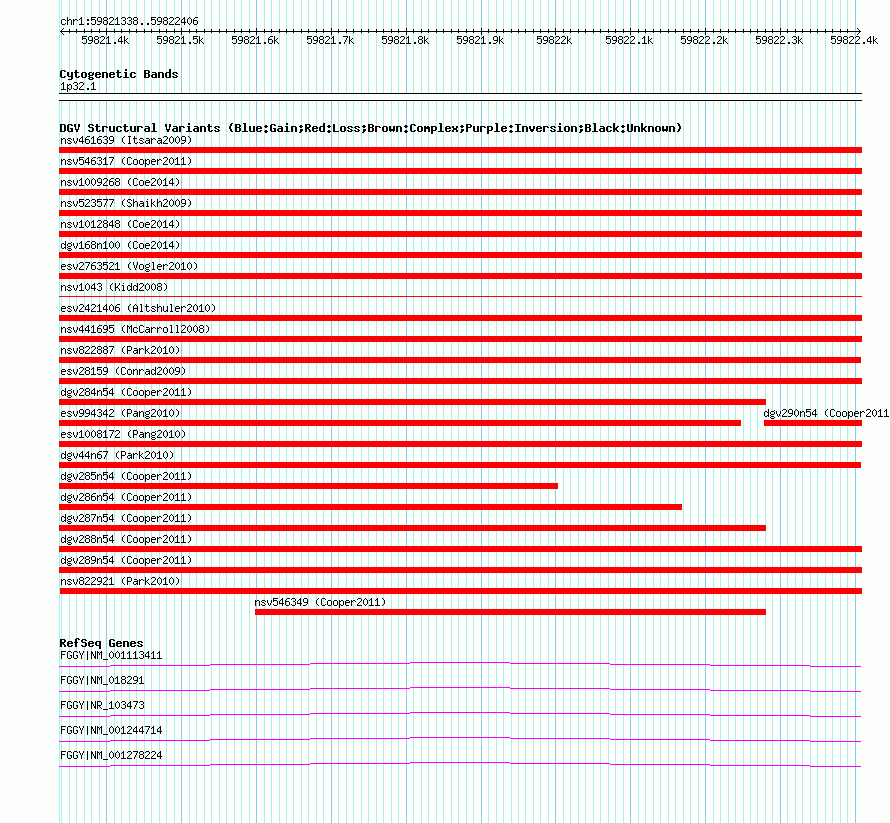Click the 59822.2k ruler label

(704, 40)
